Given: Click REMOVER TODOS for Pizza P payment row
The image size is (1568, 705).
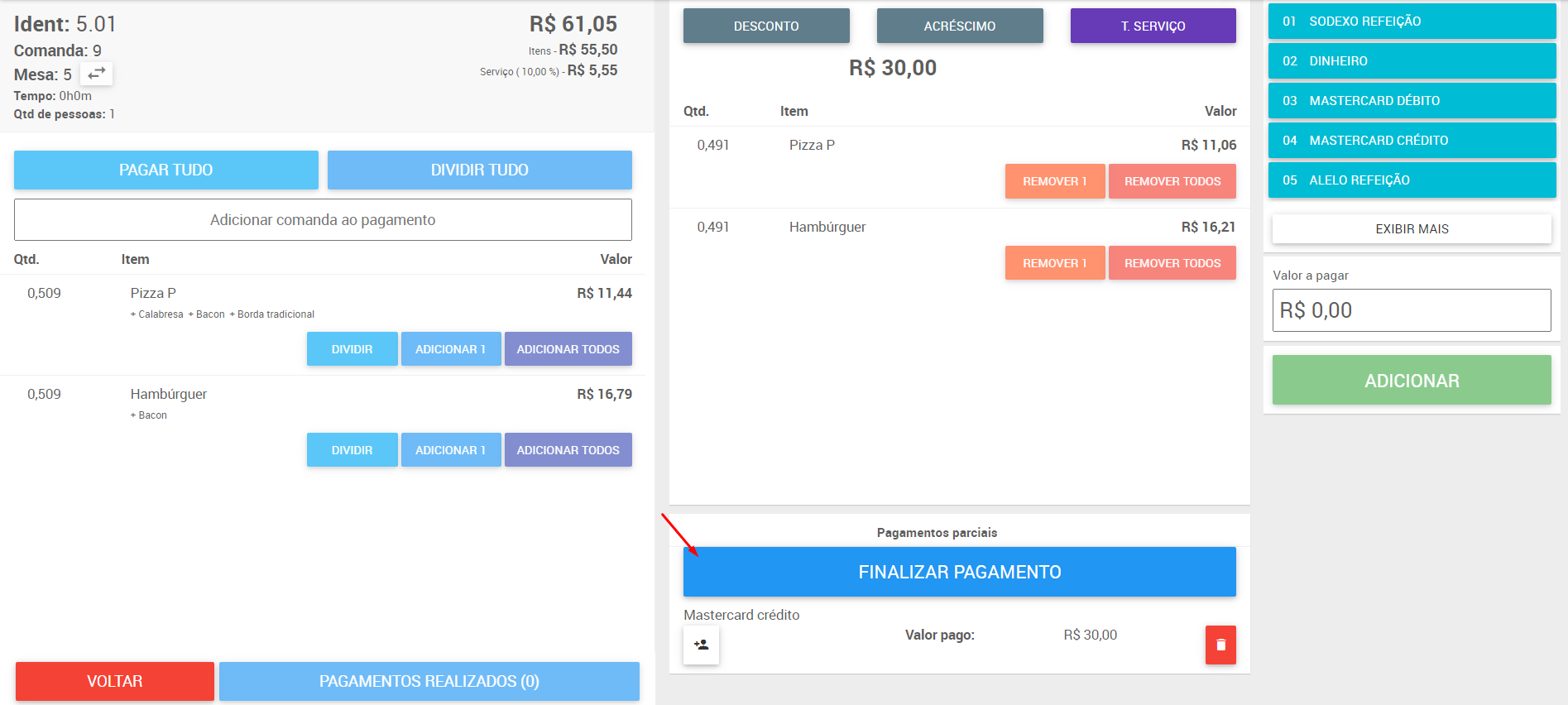Looking at the screenshot, I should tap(1172, 181).
